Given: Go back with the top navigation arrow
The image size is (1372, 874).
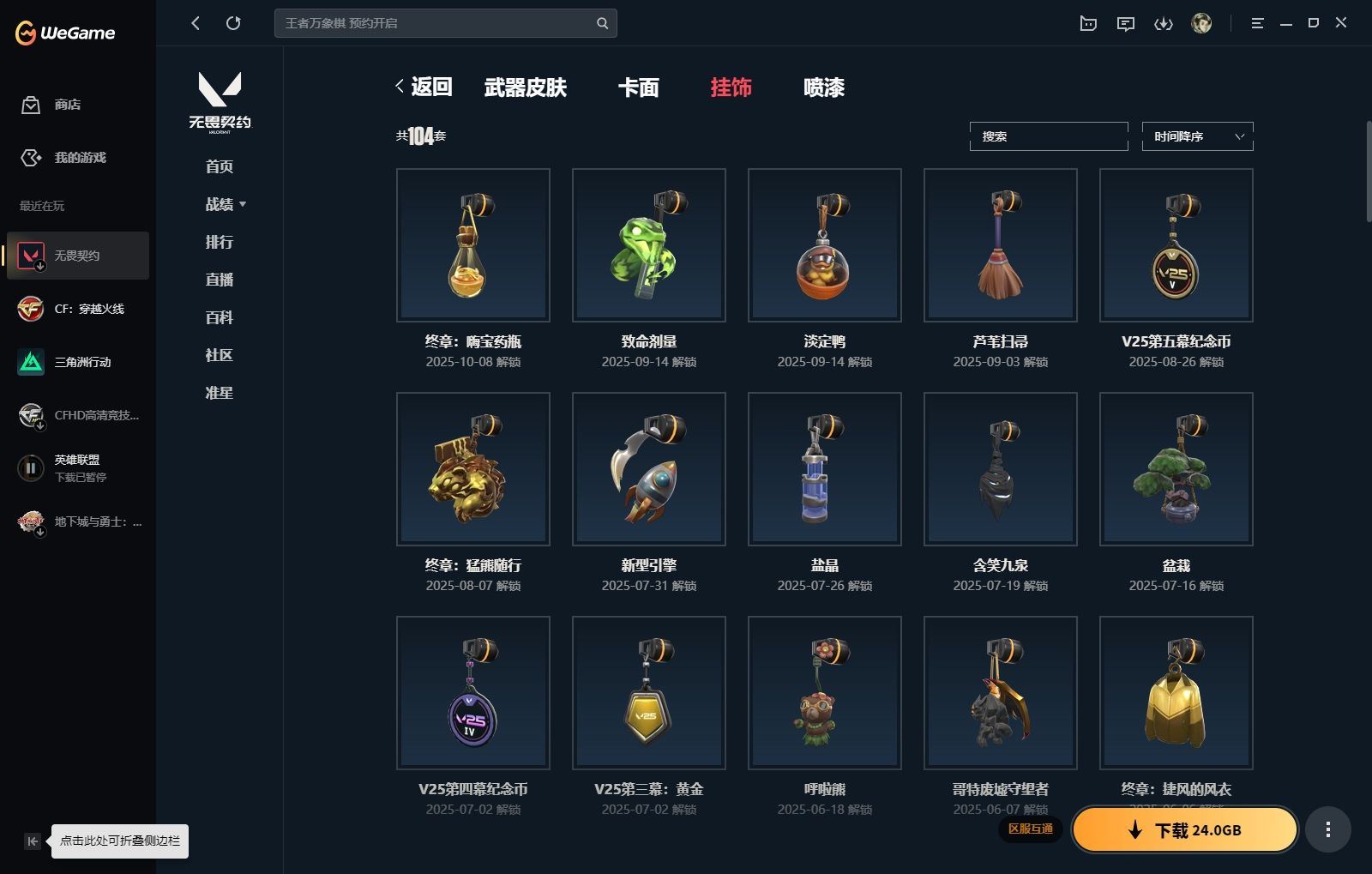Looking at the screenshot, I should tap(196, 23).
